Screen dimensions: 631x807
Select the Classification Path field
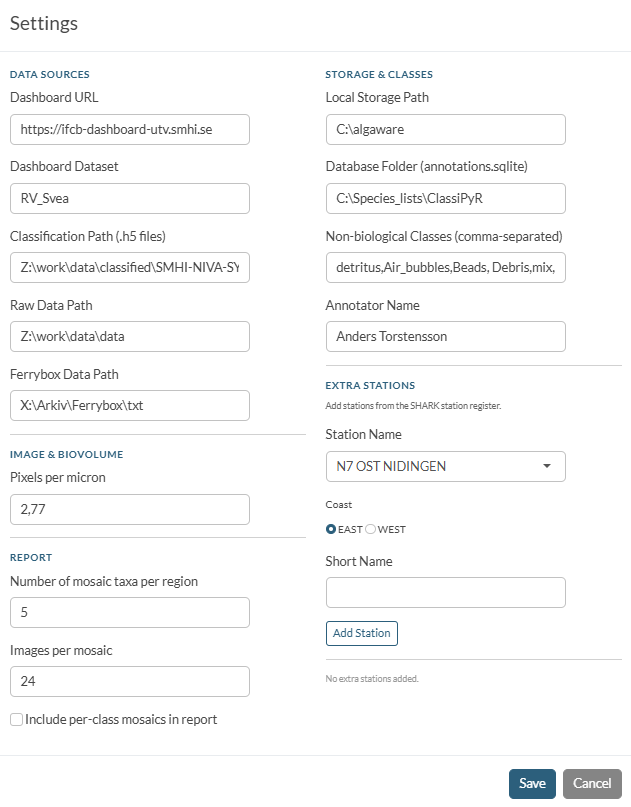(x=129, y=267)
